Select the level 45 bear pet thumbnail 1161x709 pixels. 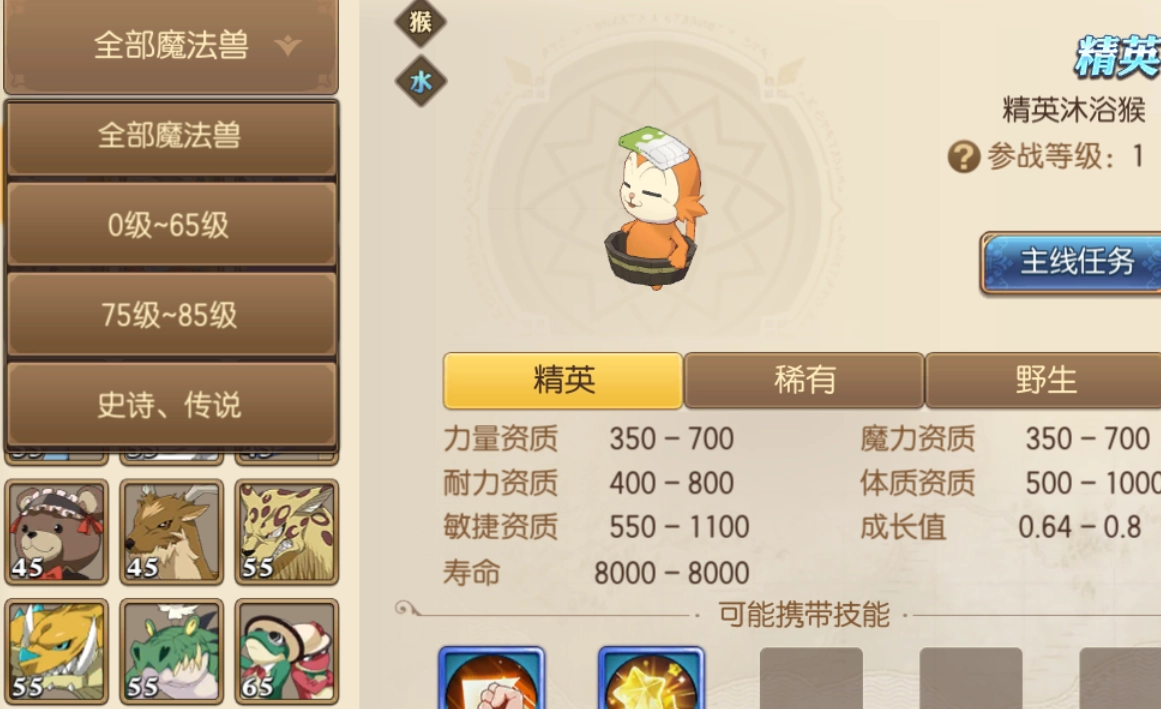[56, 531]
